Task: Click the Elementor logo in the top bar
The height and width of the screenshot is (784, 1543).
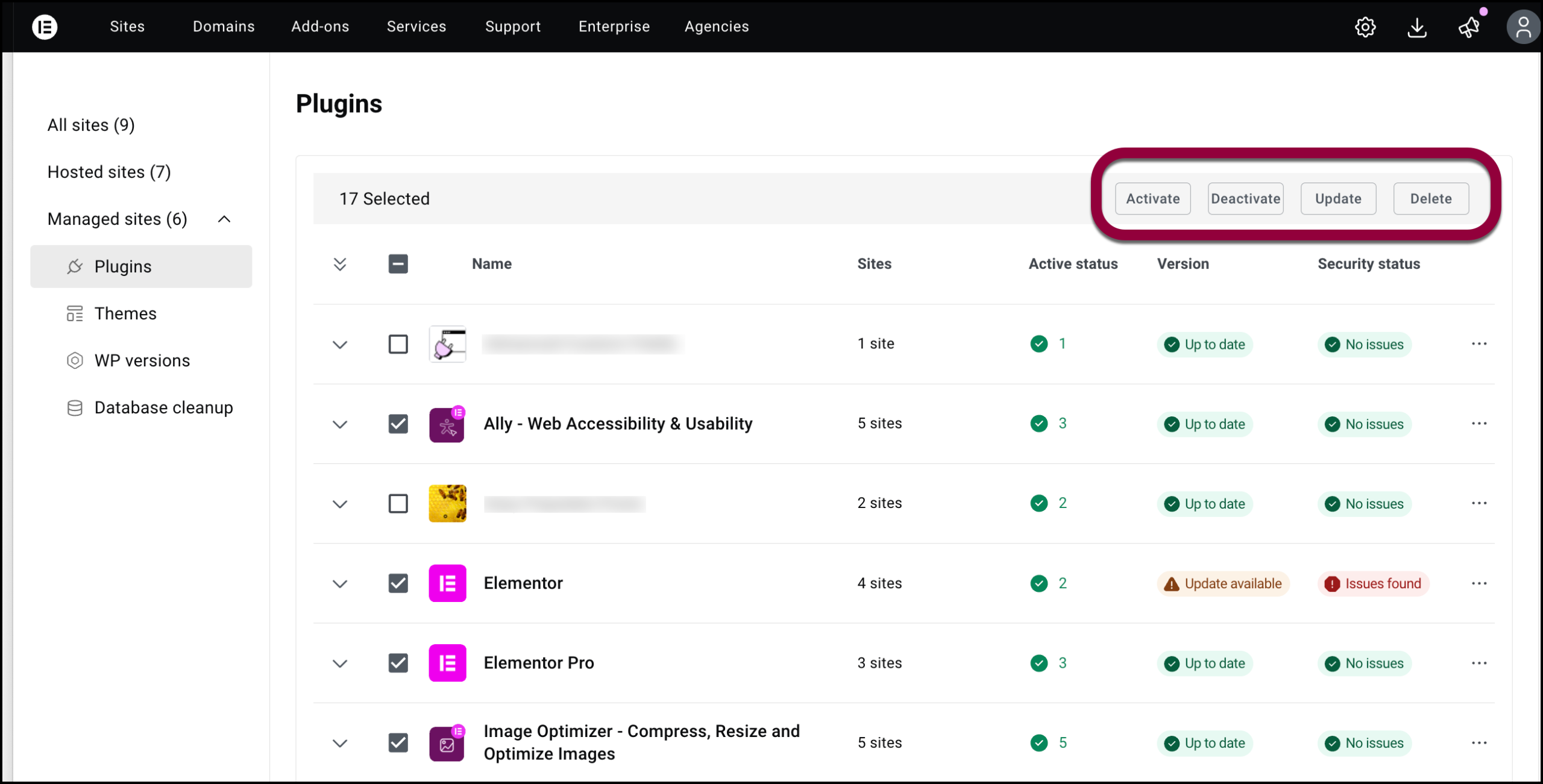Action: pyautogui.click(x=45, y=27)
